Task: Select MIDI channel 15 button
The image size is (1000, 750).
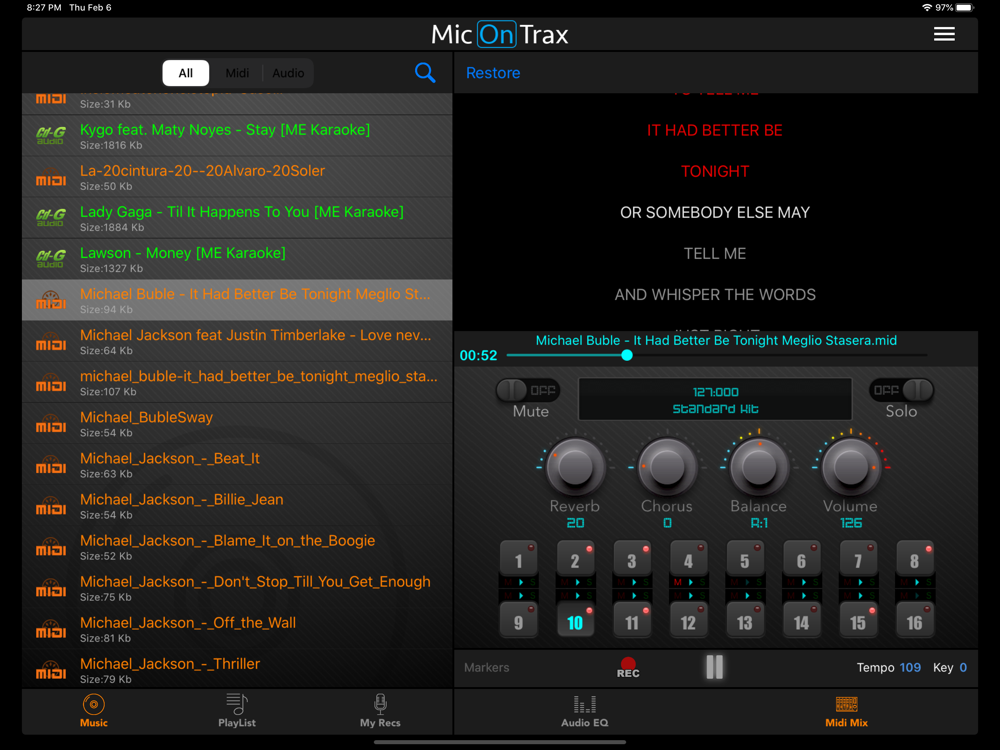Action: 858,621
